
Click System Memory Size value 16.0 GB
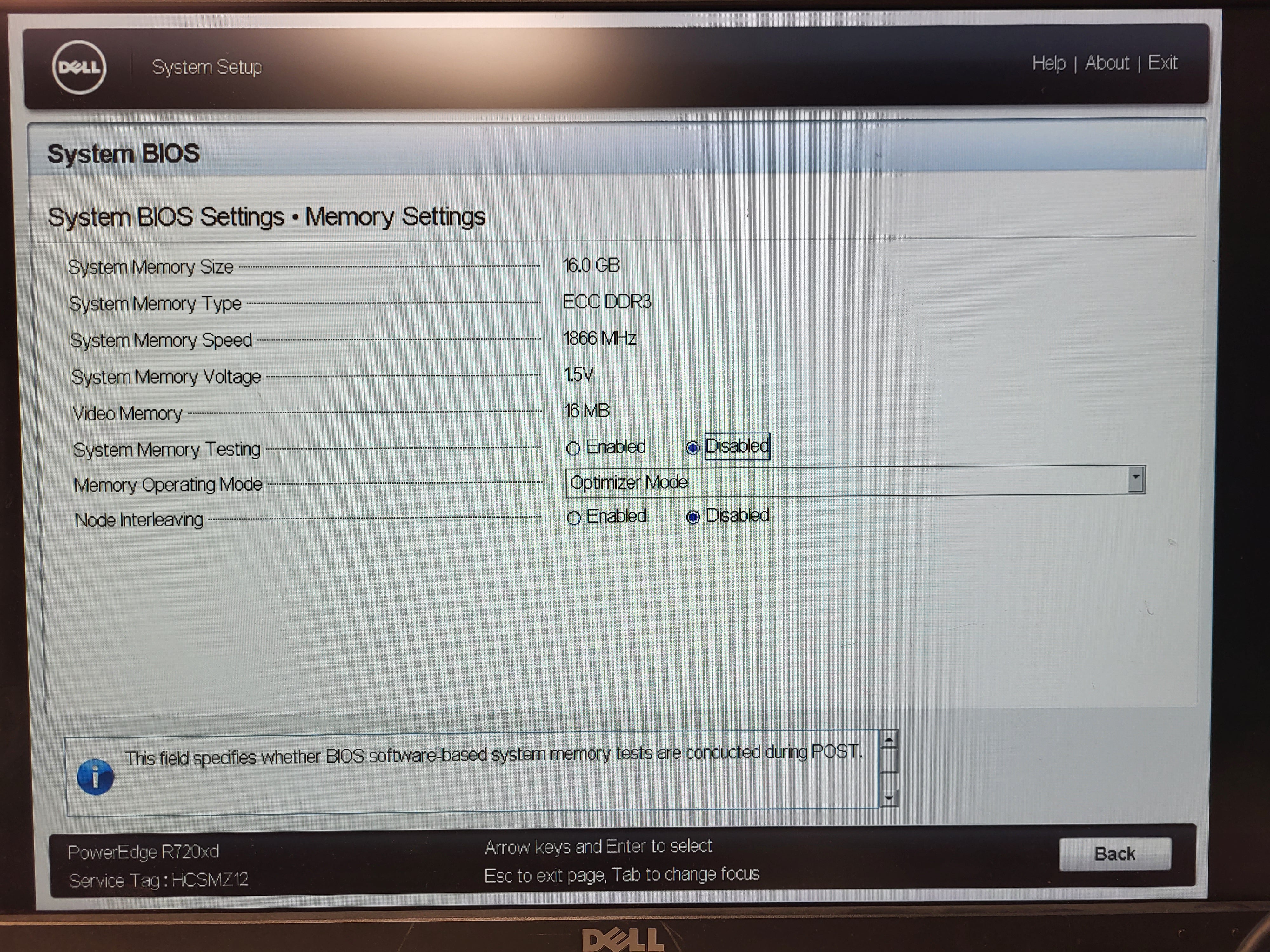(591, 265)
